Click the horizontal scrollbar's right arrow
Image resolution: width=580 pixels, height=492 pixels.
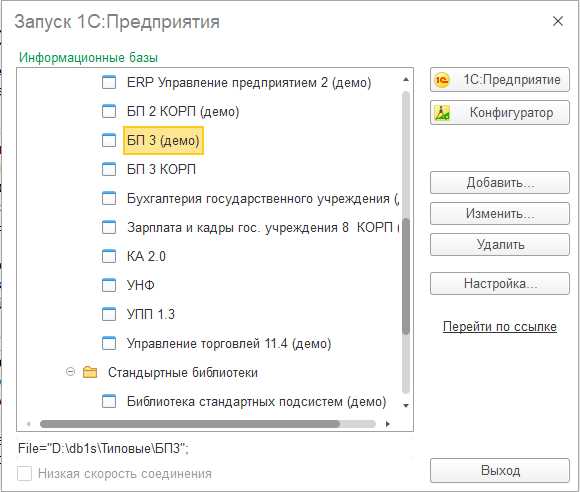[387, 424]
